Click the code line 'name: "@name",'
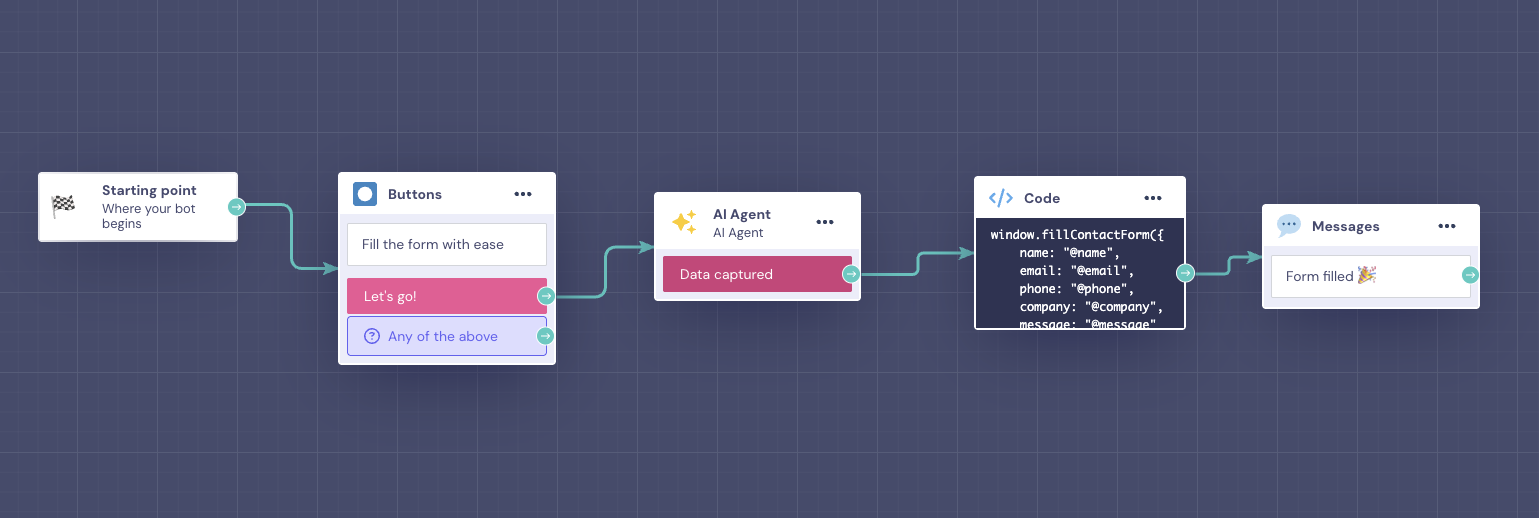Viewport: 1539px width, 518px height. 1070,253
